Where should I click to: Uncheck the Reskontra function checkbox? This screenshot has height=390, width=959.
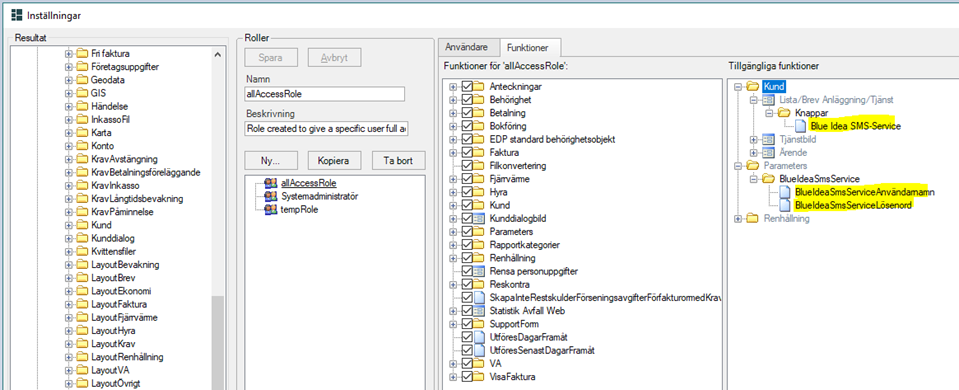click(x=467, y=284)
